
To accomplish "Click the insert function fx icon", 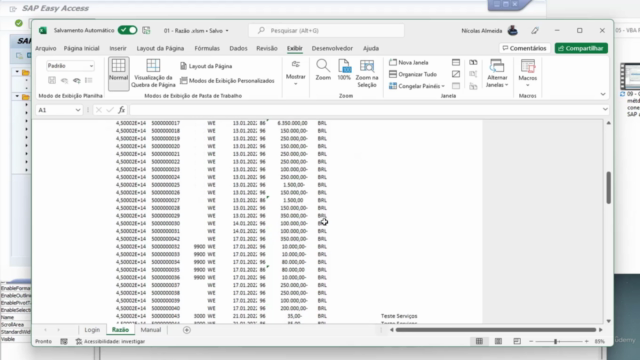I will pyautogui.click(x=122, y=110).
